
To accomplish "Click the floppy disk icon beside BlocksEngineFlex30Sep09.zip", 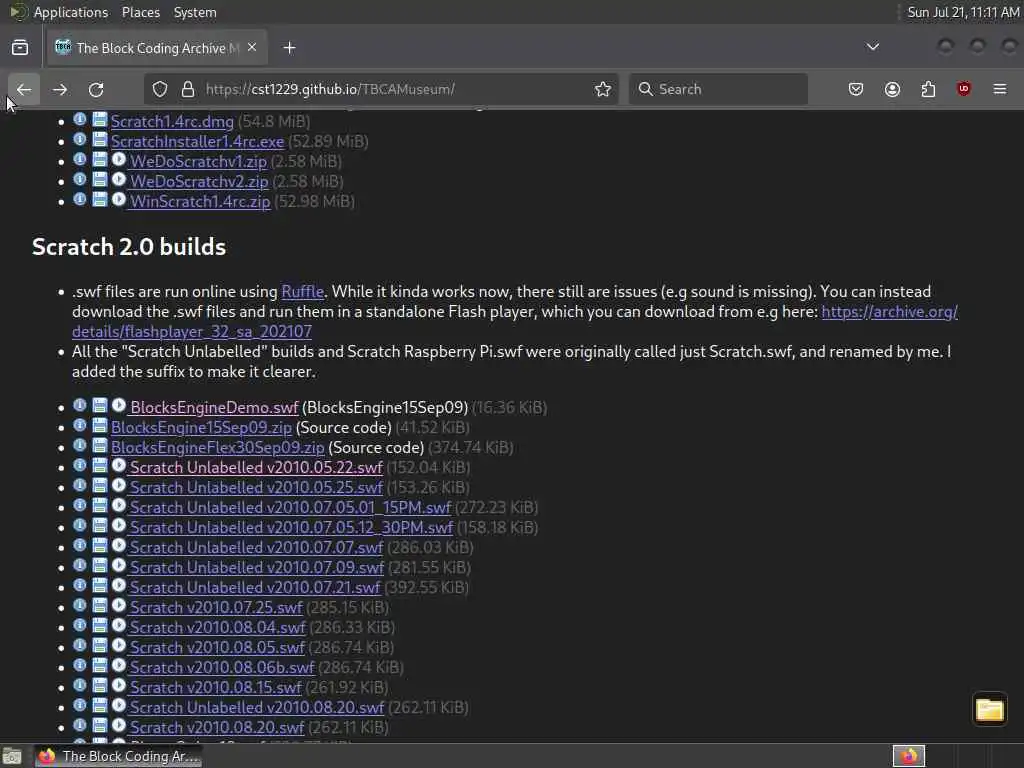I will [99, 446].
